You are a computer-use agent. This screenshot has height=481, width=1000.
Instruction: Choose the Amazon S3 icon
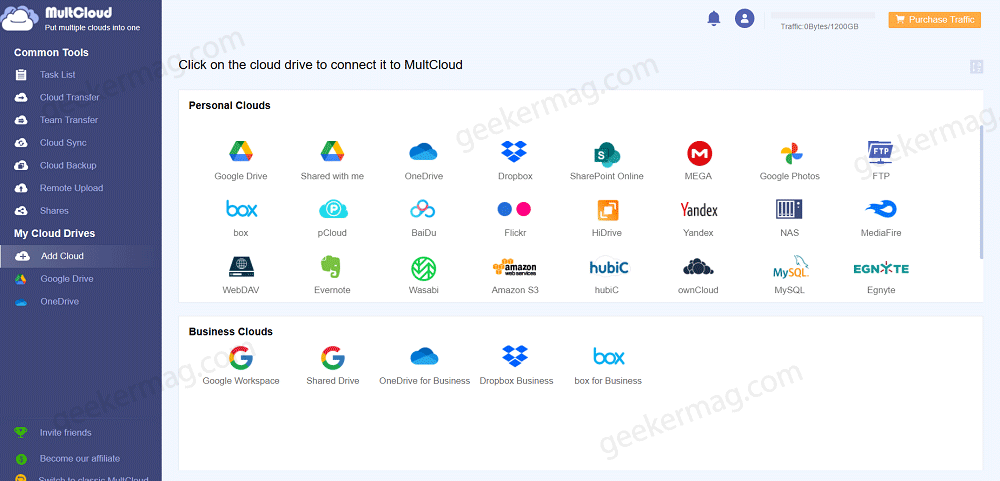(515, 267)
